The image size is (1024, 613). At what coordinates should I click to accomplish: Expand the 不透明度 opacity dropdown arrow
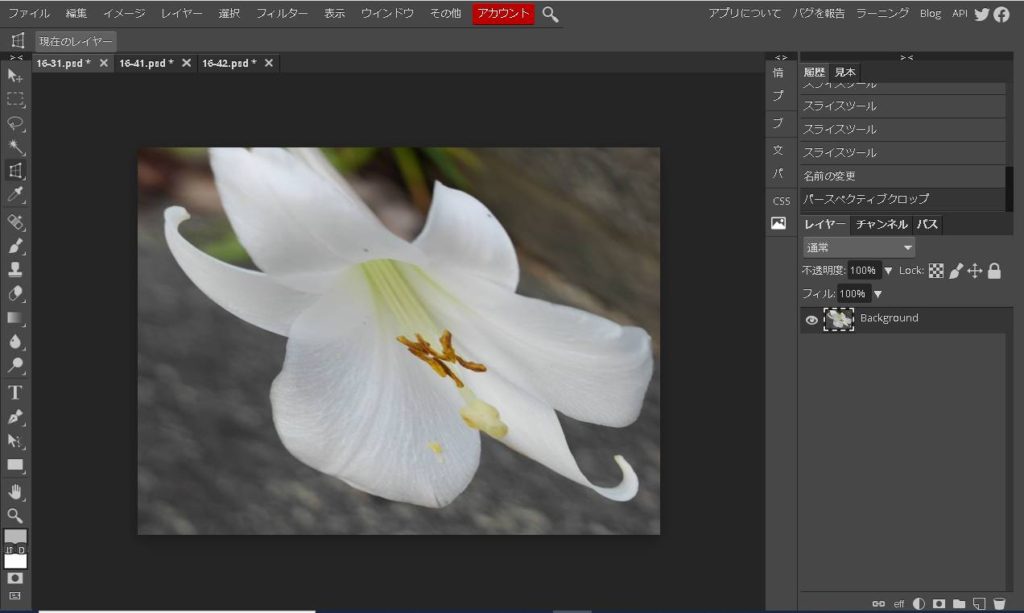tap(888, 271)
